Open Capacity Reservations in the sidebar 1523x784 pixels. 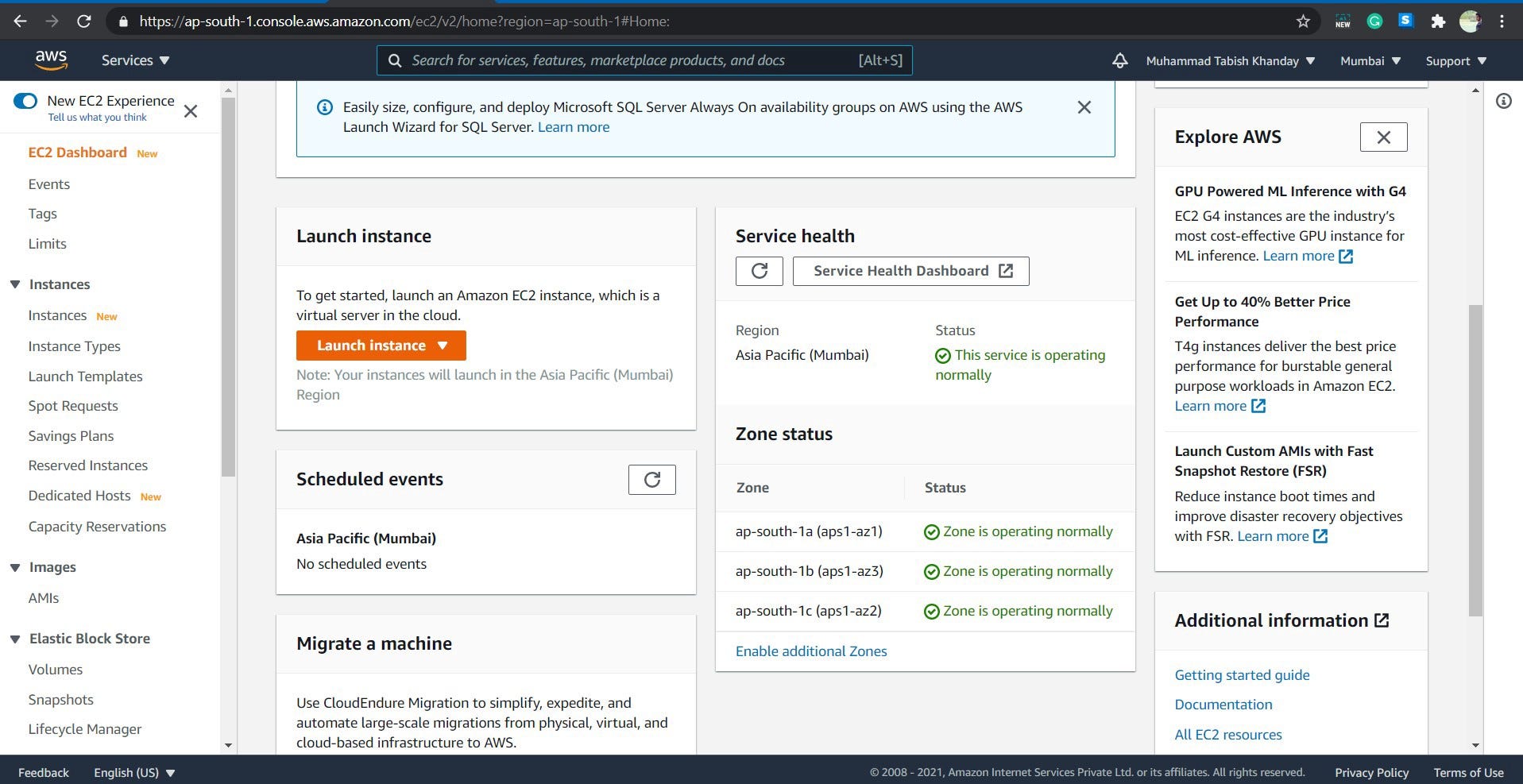97,527
